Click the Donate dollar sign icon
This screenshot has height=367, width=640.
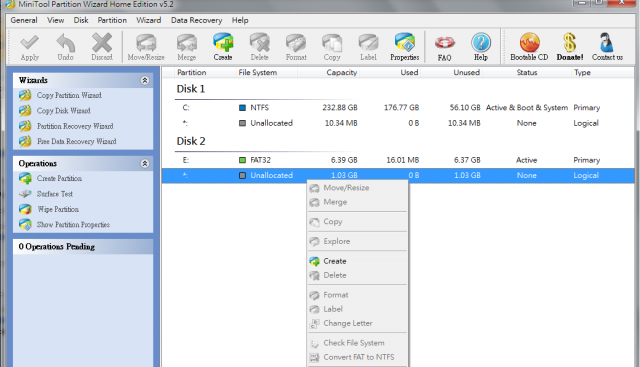[570, 47]
